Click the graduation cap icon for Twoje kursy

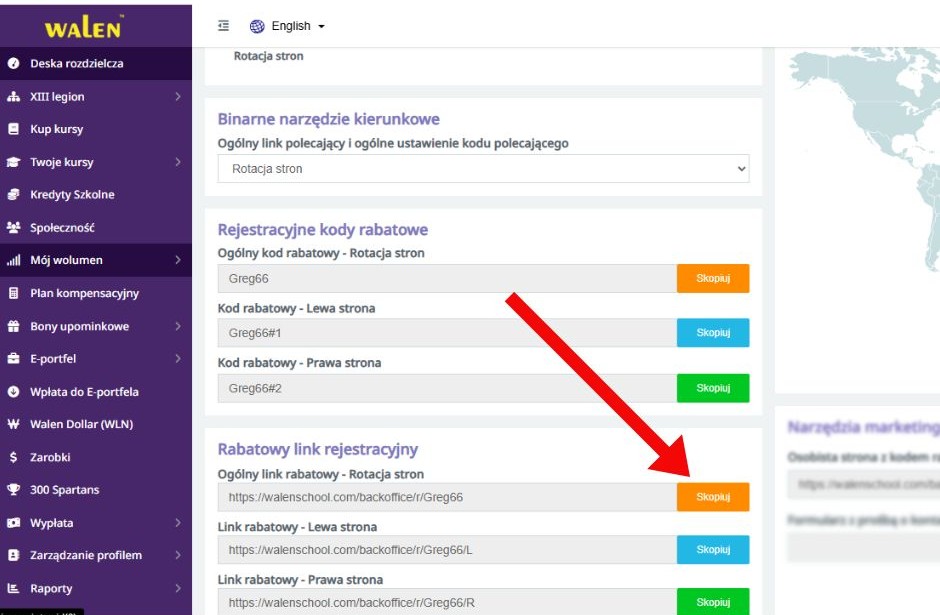click(x=13, y=162)
